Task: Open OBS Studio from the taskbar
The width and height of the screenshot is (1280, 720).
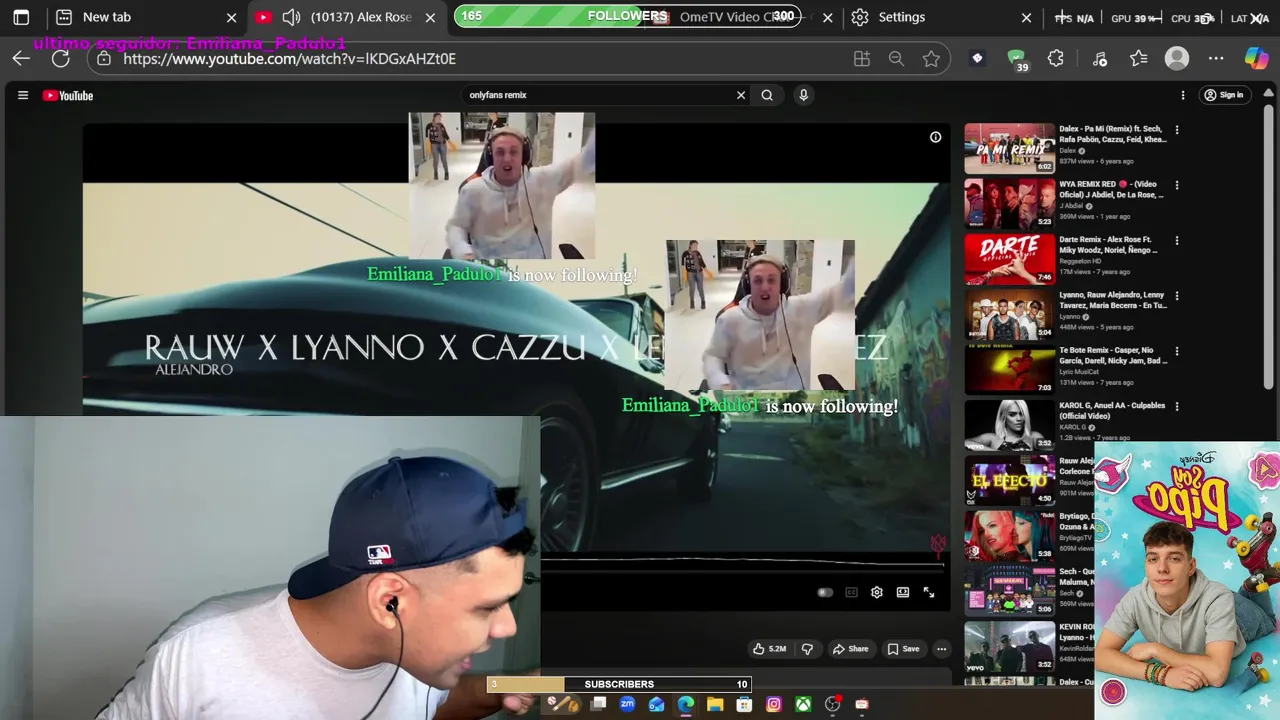Action: pos(832,705)
